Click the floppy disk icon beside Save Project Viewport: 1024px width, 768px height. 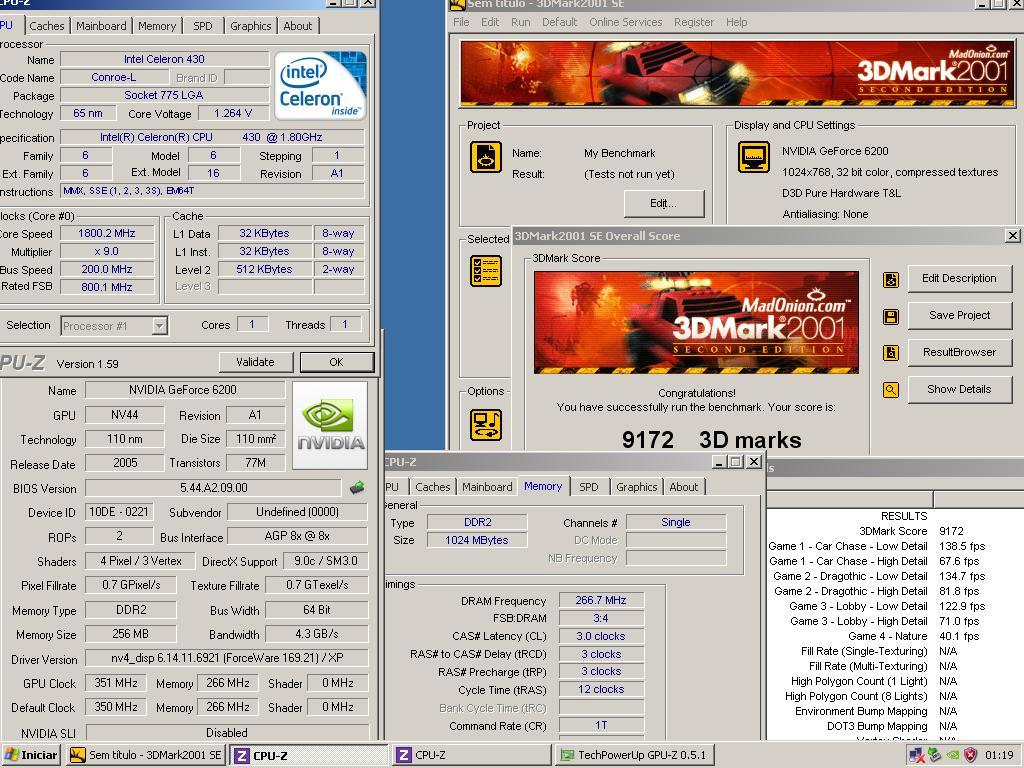891,317
